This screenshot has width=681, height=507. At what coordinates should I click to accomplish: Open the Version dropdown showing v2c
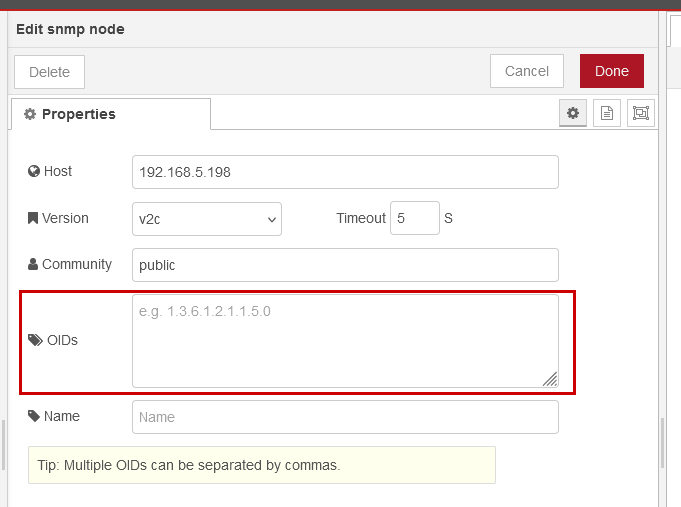coord(207,219)
